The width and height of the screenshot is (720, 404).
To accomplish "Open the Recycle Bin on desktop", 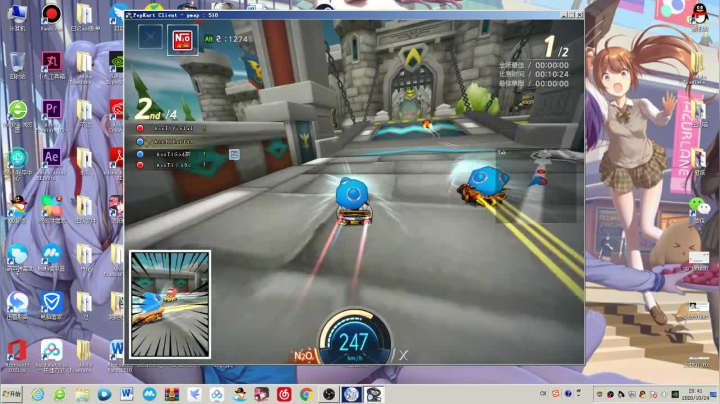I will pos(17,66).
